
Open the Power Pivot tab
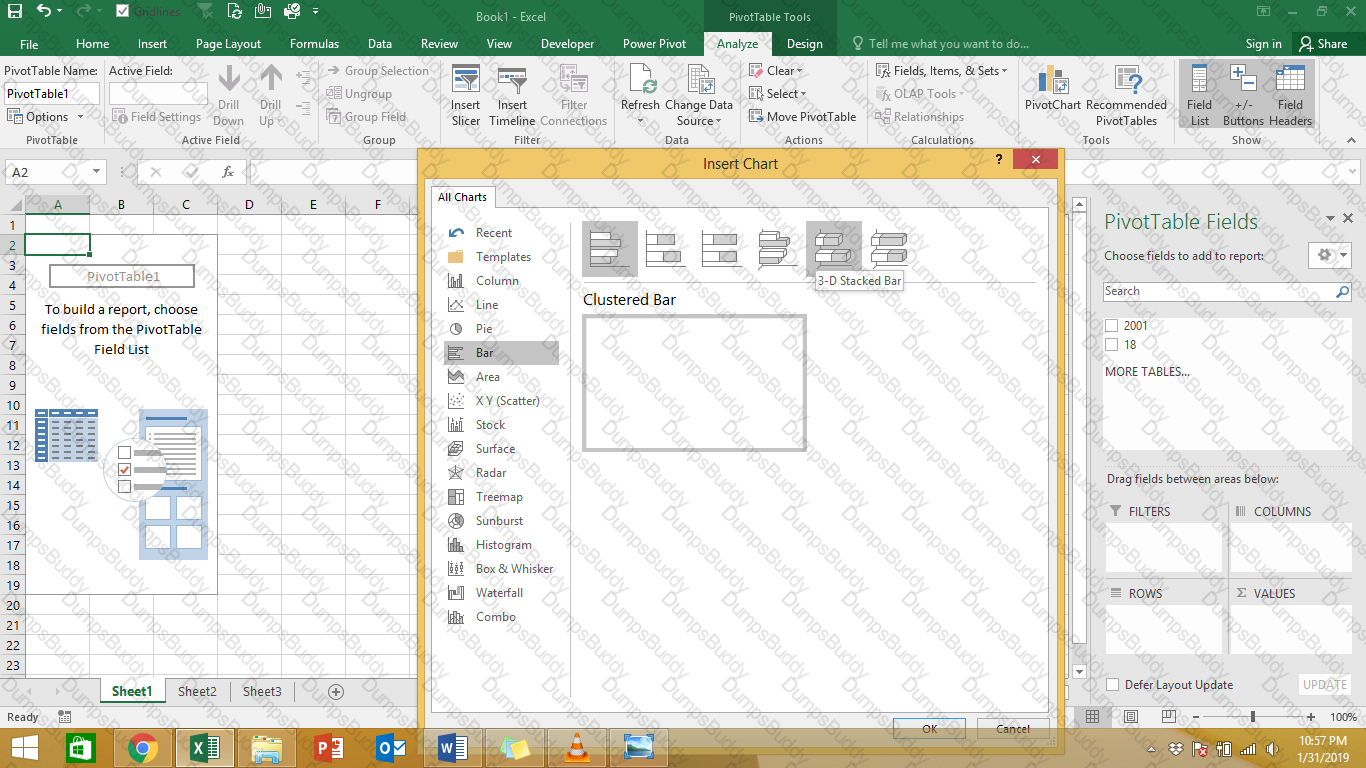click(x=654, y=44)
